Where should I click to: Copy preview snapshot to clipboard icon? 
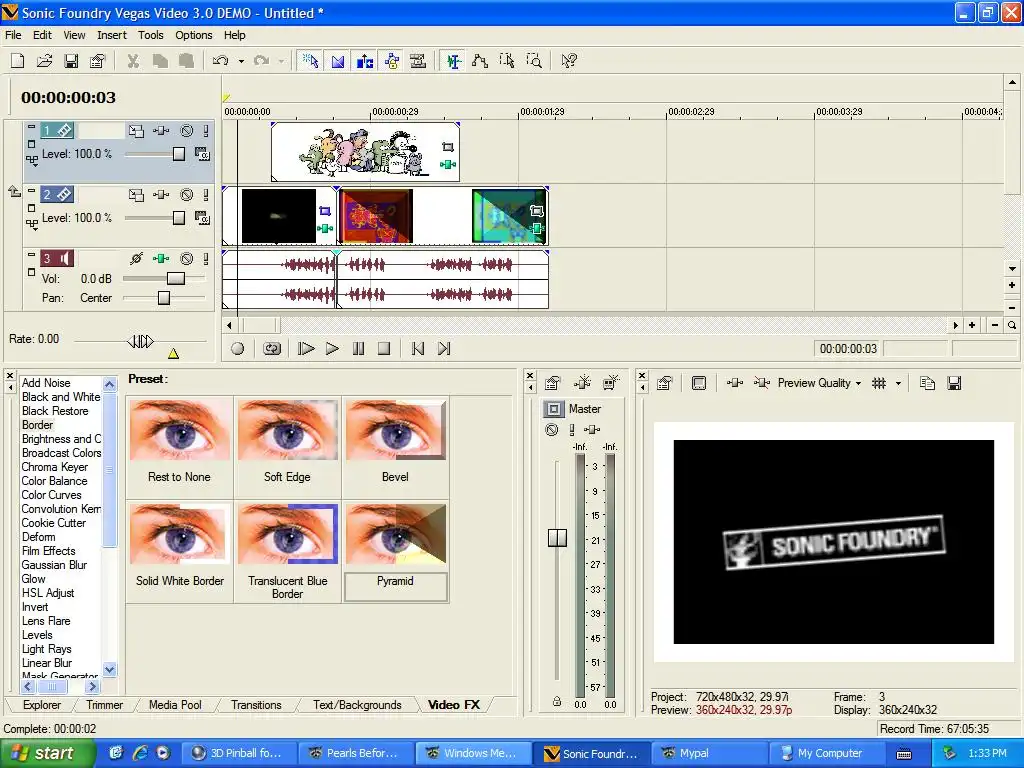927,383
